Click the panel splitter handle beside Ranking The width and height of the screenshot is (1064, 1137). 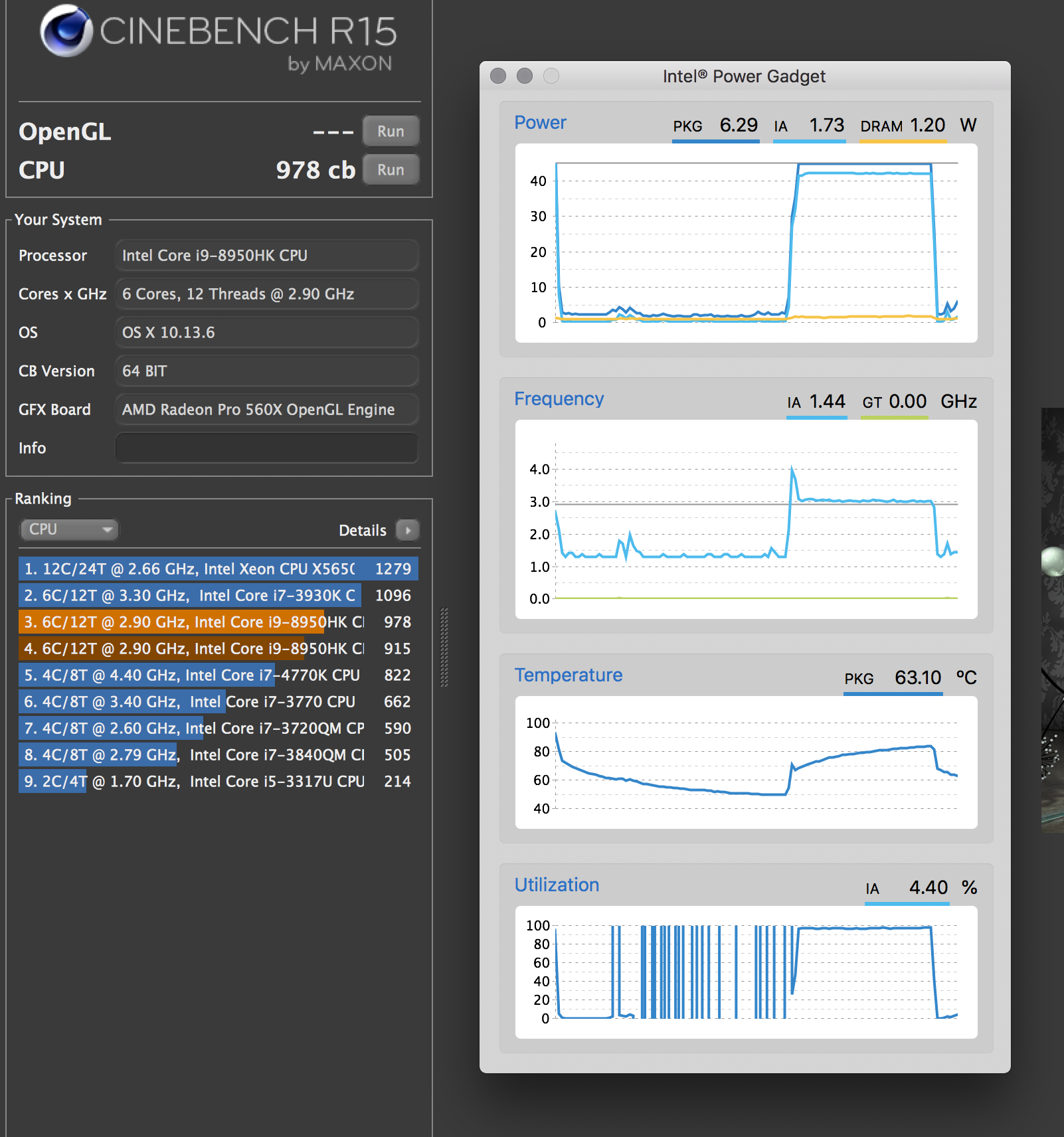pyautogui.click(x=444, y=647)
